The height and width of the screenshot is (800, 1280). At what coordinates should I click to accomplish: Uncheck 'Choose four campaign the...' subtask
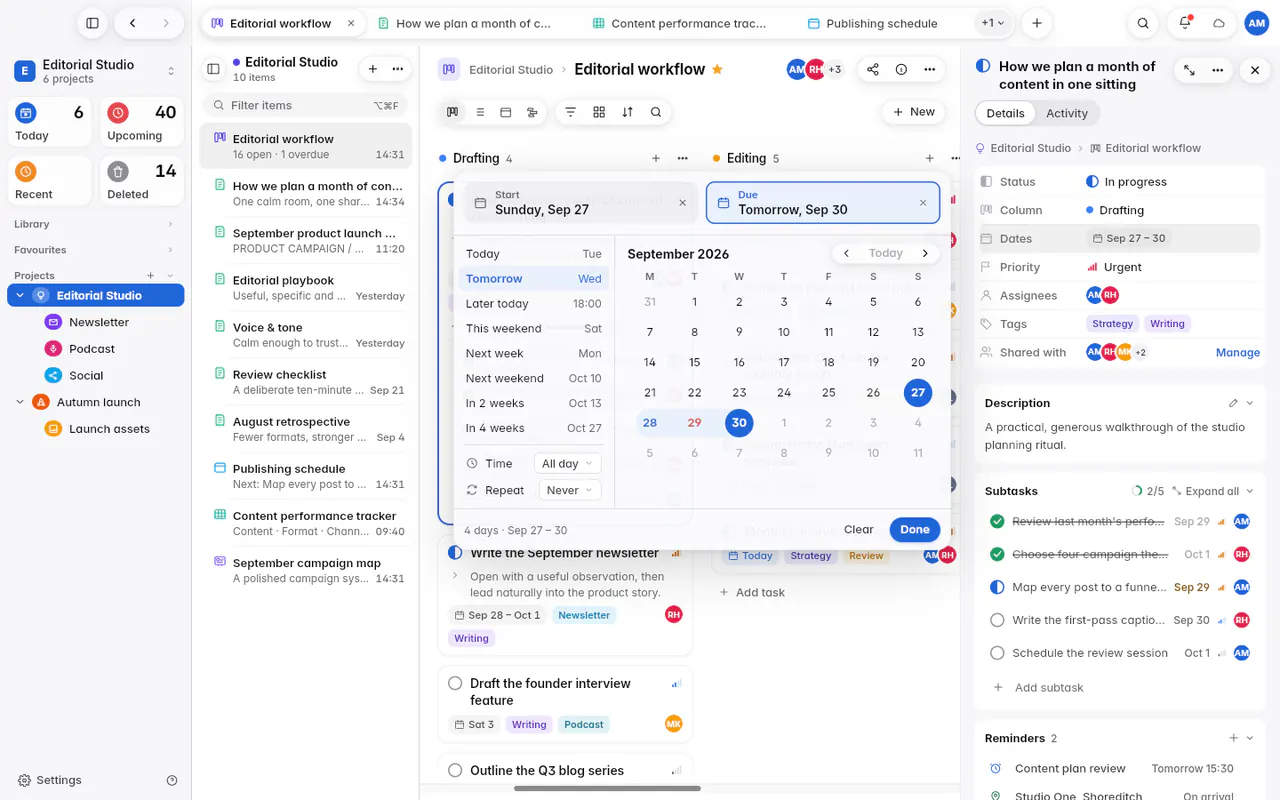pyautogui.click(x=997, y=554)
